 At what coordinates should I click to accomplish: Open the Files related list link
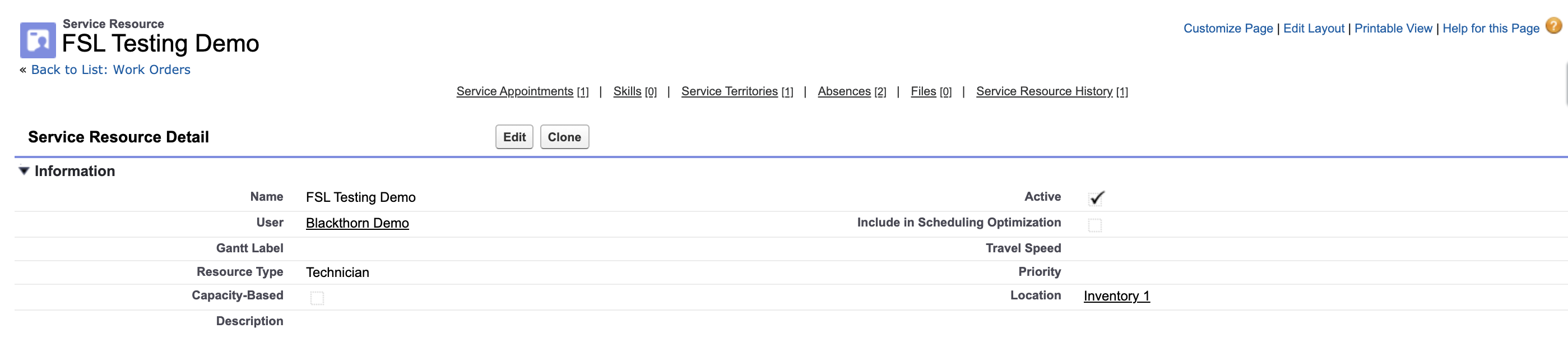click(923, 91)
